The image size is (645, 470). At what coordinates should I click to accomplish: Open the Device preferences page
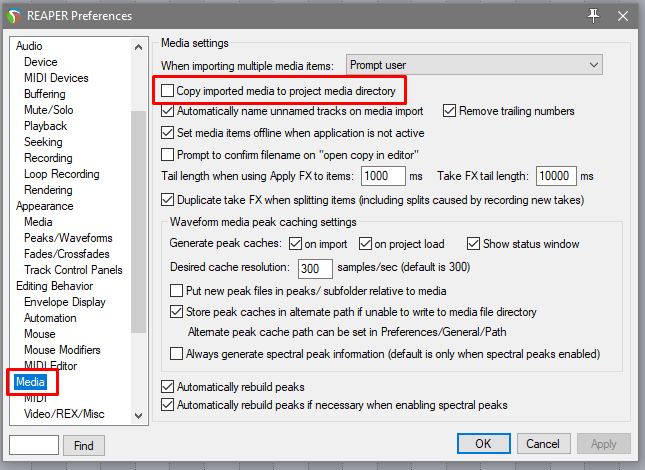click(41, 62)
